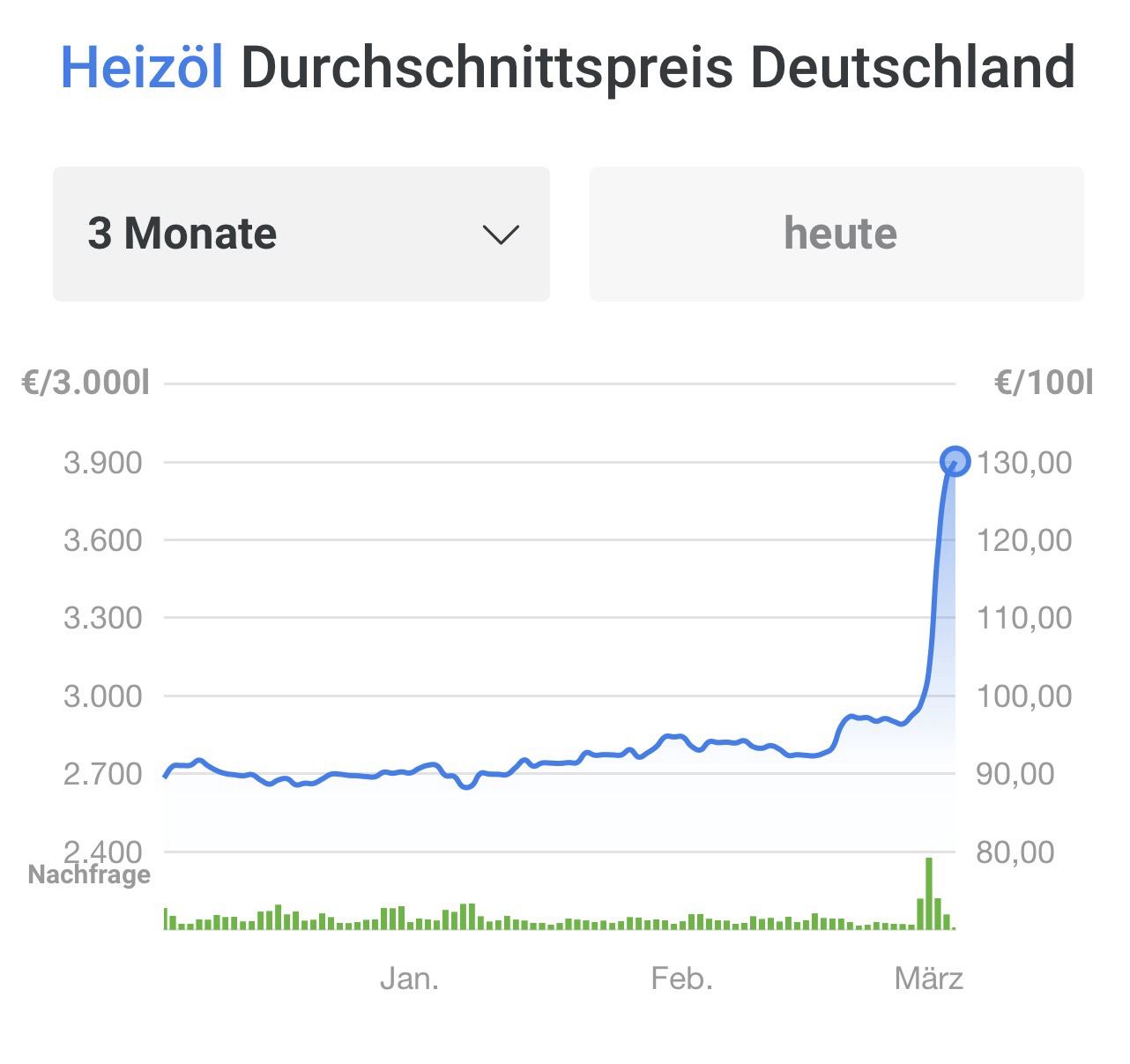The height and width of the screenshot is (1064, 1130).
Task: Click the 100,00 right axis value
Action: tap(1024, 696)
